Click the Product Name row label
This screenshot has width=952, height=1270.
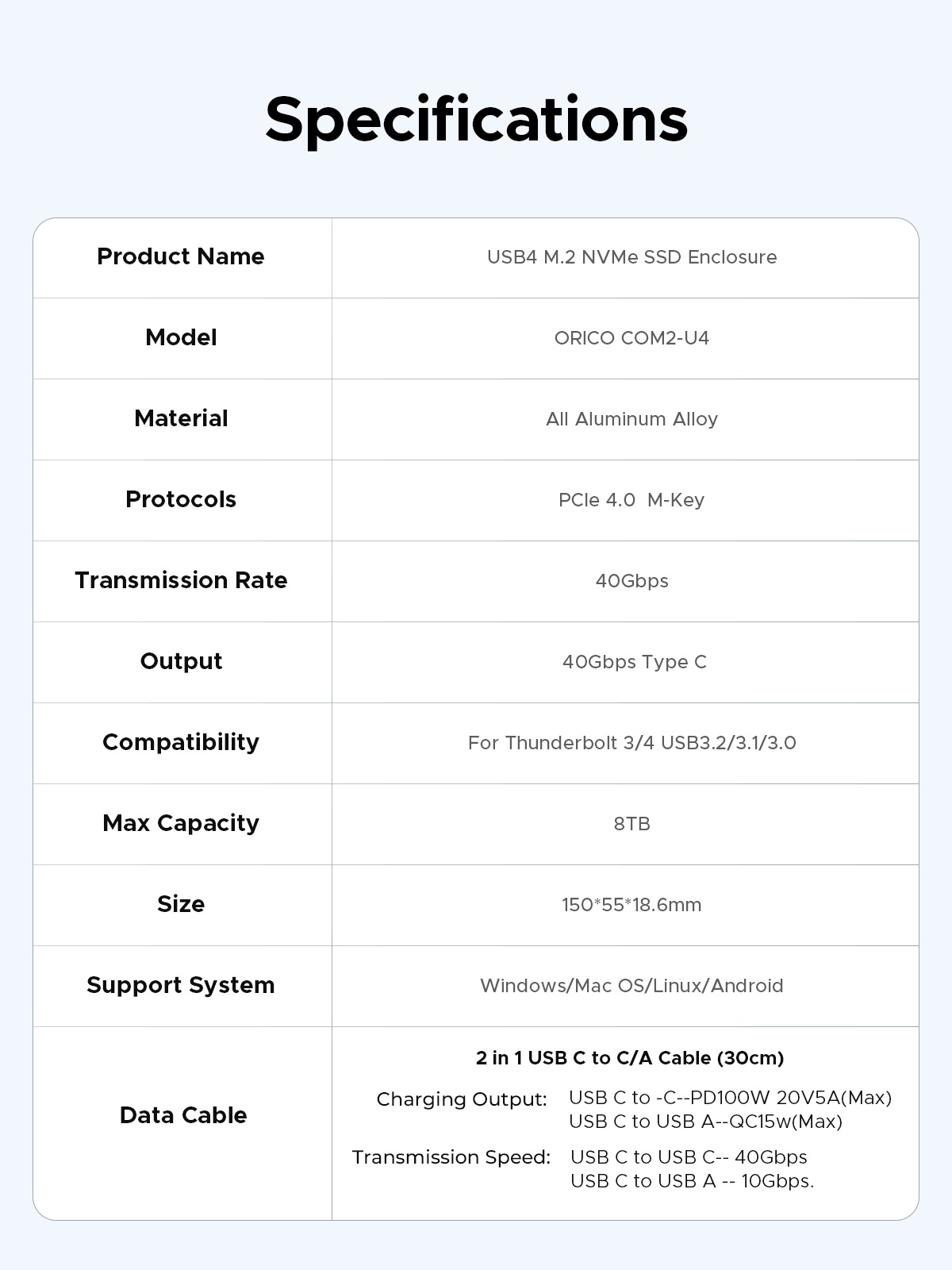click(x=181, y=256)
